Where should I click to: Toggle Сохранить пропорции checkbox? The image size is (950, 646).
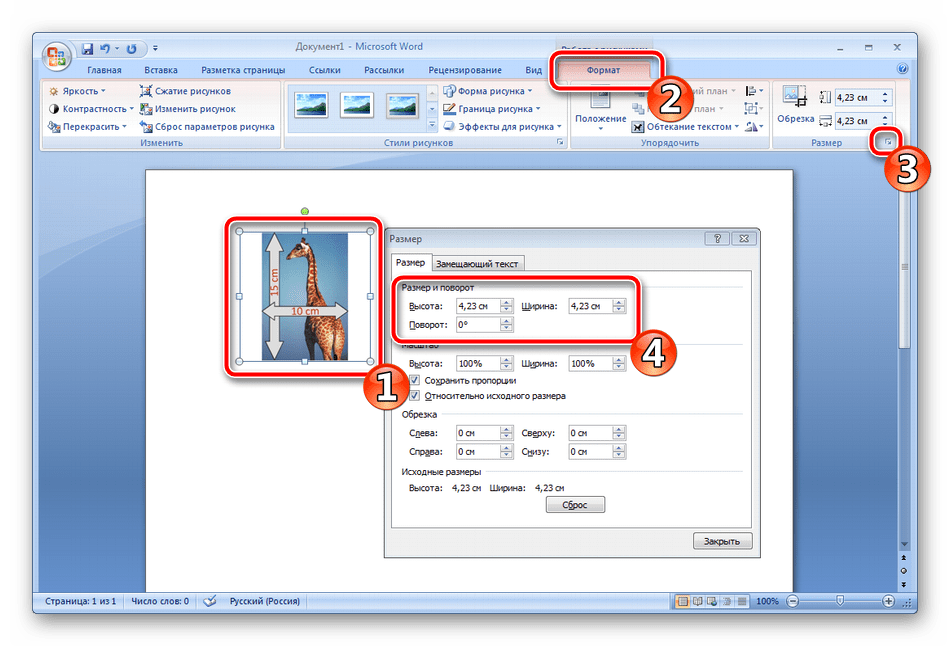tap(416, 381)
